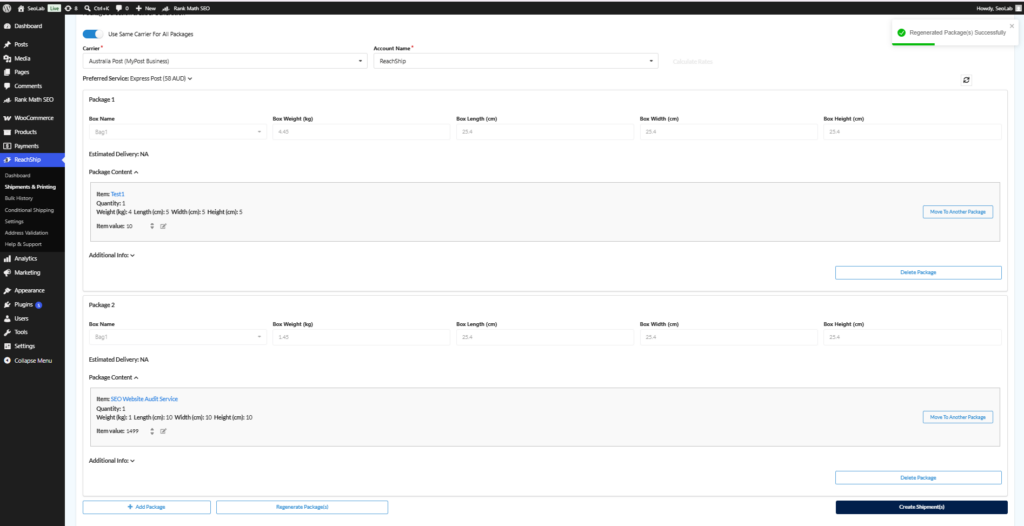Open SeoLab site home icon
The image size is (1024, 526).
21,8
